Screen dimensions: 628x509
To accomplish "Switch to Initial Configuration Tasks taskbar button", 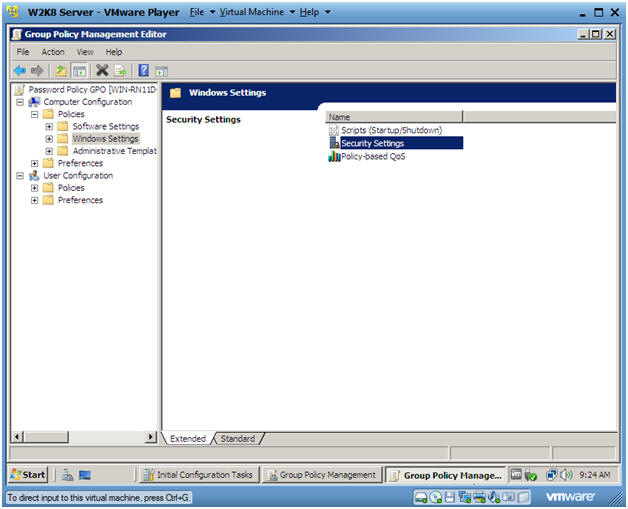I will point(199,475).
